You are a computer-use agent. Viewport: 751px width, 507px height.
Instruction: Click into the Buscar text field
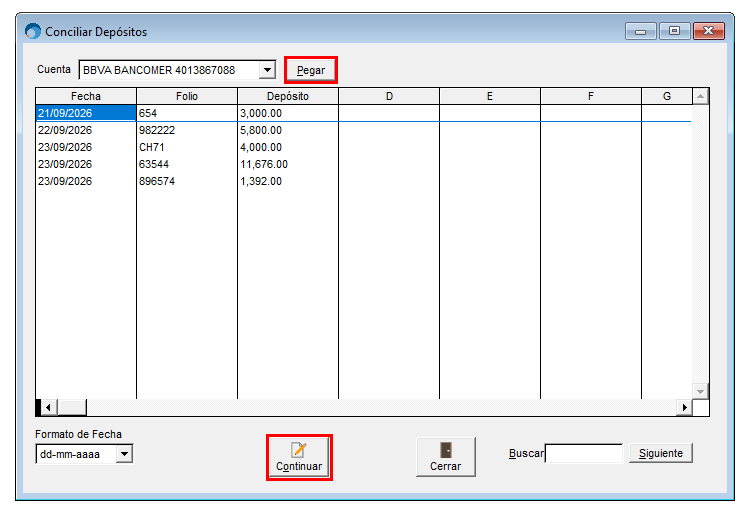[584, 453]
